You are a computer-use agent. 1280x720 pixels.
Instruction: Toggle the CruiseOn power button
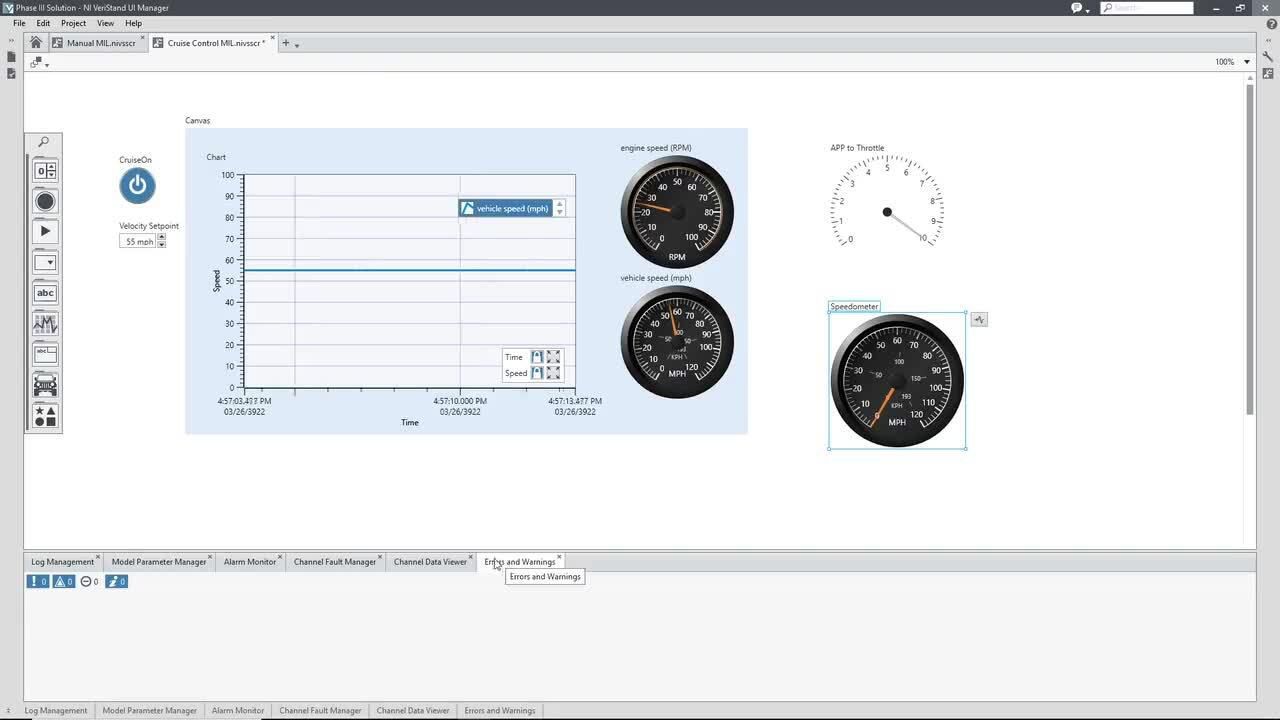[x=137, y=185]
